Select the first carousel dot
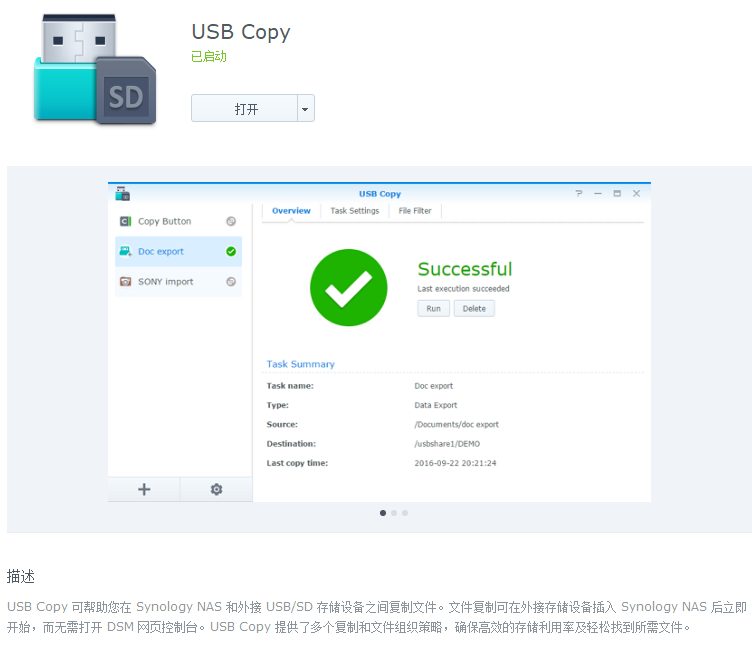The width and height of the screenshot is (752, 654). coord(383,513)
